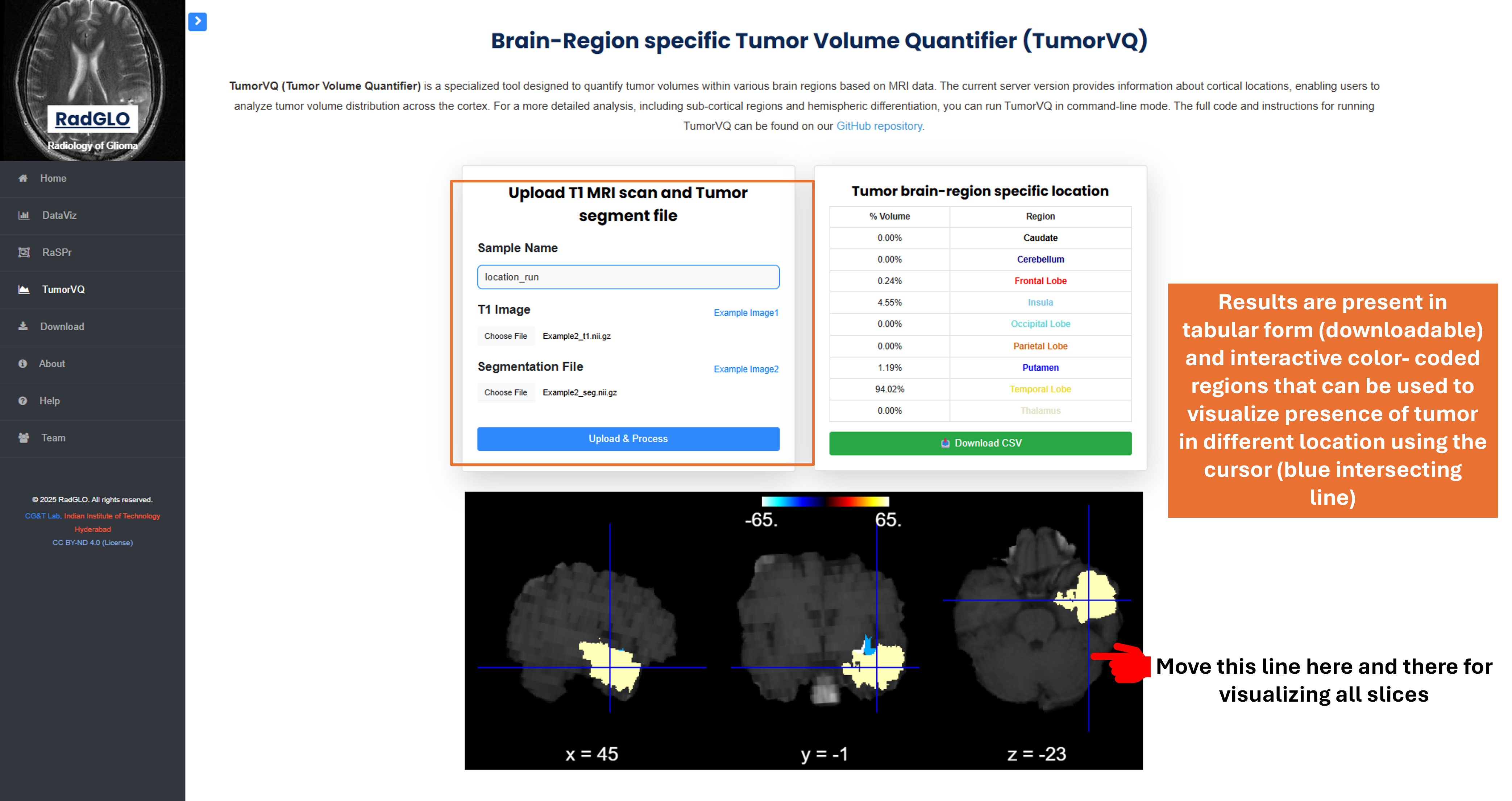
Task: Open the CG&T Lab footer link
Action: coord(42,516)
